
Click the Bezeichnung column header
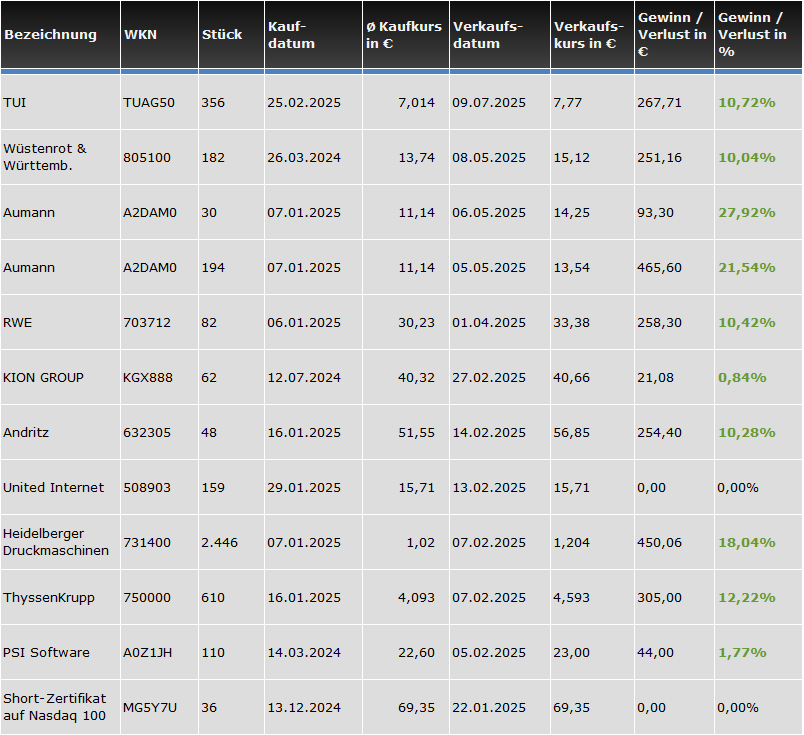pos(50,34)
